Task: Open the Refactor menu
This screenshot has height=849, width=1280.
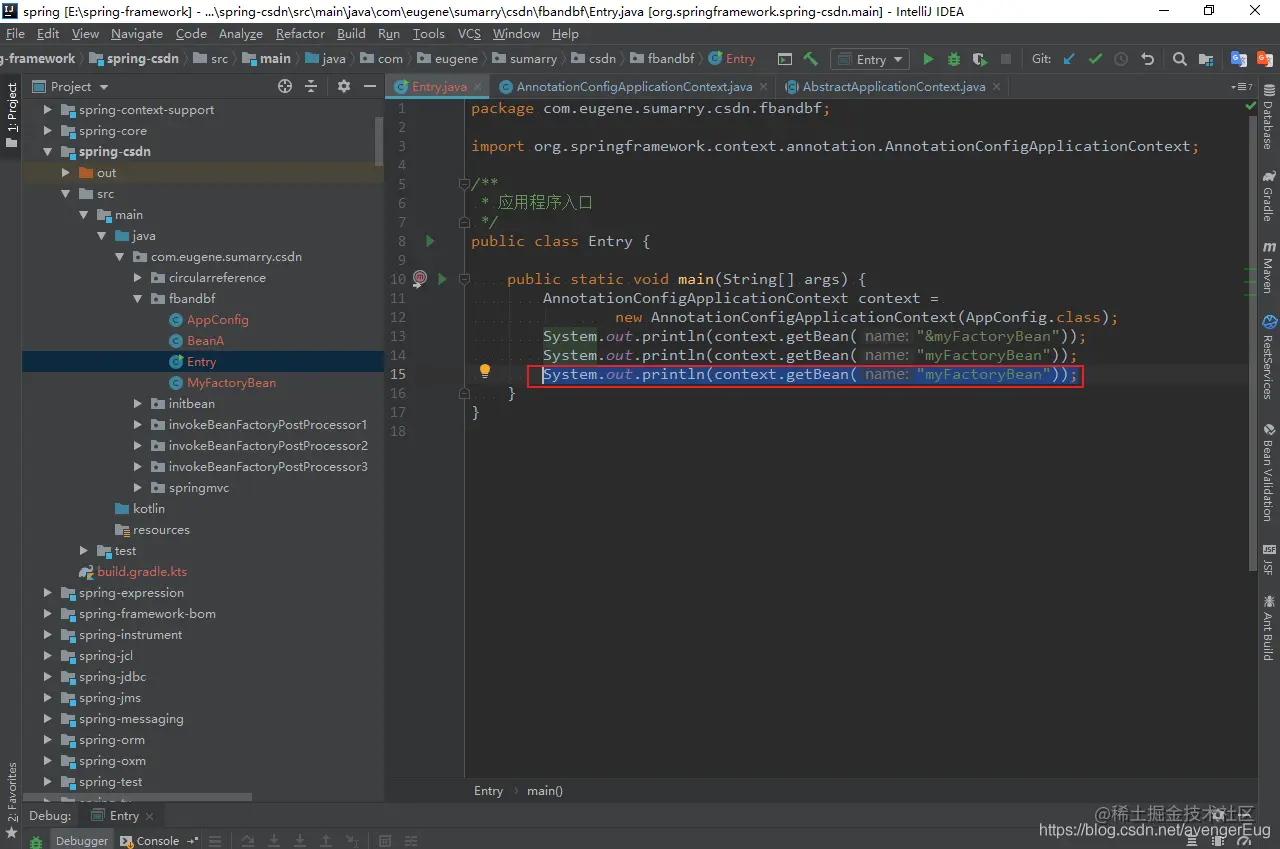Action: pyautogui.click(x=300, y=33)
